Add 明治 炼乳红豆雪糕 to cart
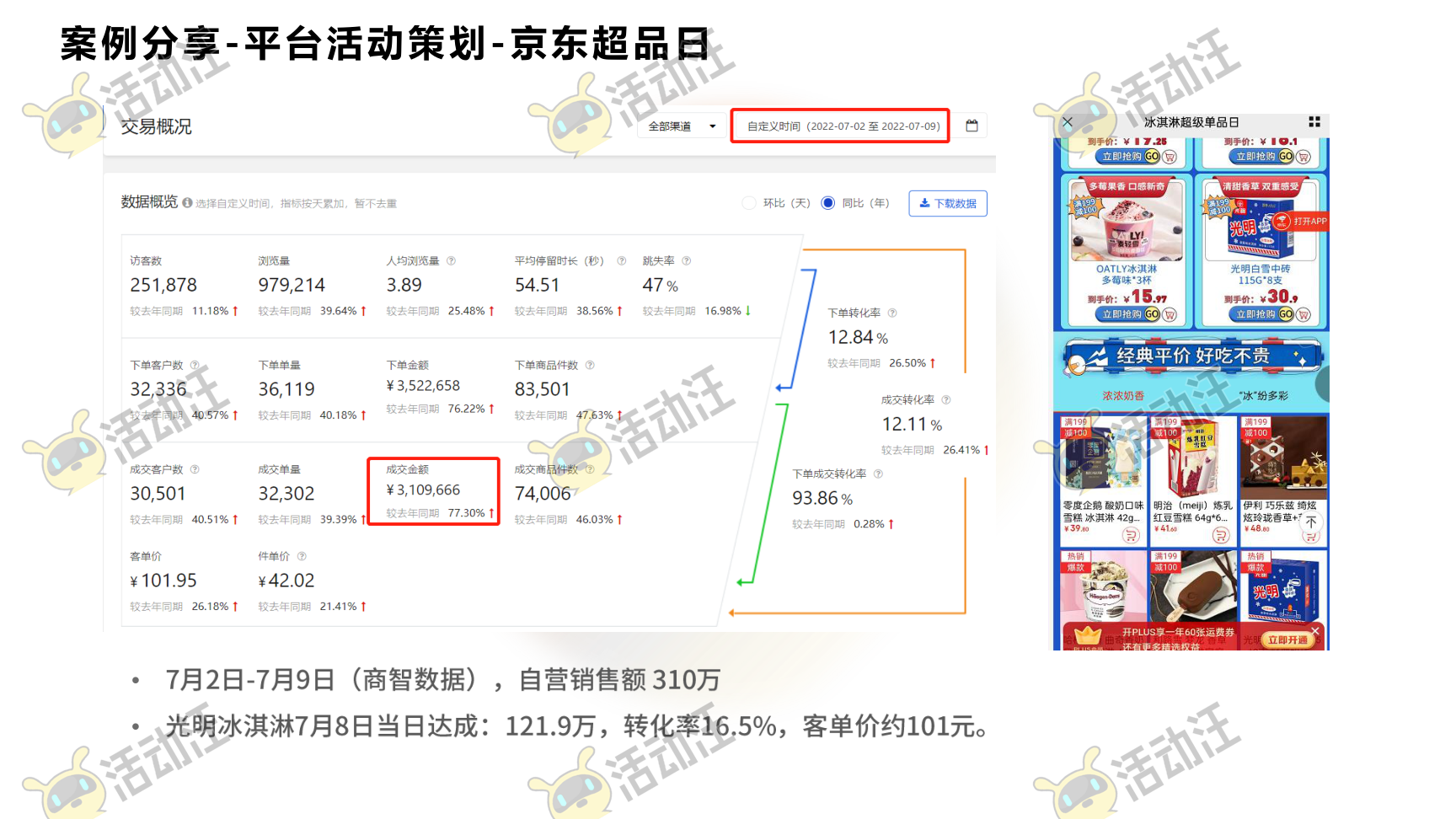1456x819 pixels. click(1220, 535)
